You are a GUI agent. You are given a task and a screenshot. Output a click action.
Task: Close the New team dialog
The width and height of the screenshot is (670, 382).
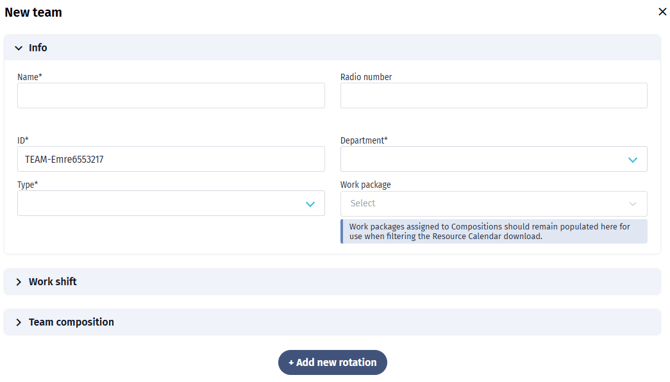(x=662, y=12)
